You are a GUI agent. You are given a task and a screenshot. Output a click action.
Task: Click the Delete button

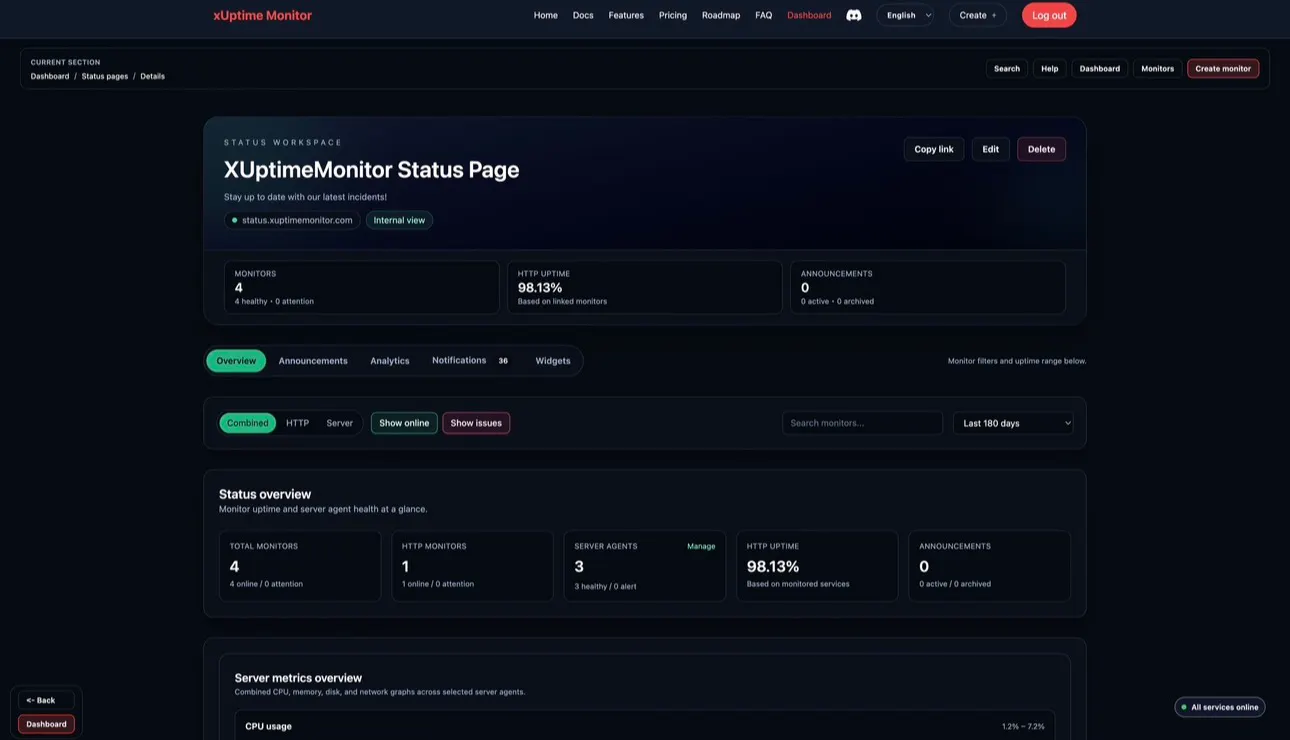(1041, 149)
